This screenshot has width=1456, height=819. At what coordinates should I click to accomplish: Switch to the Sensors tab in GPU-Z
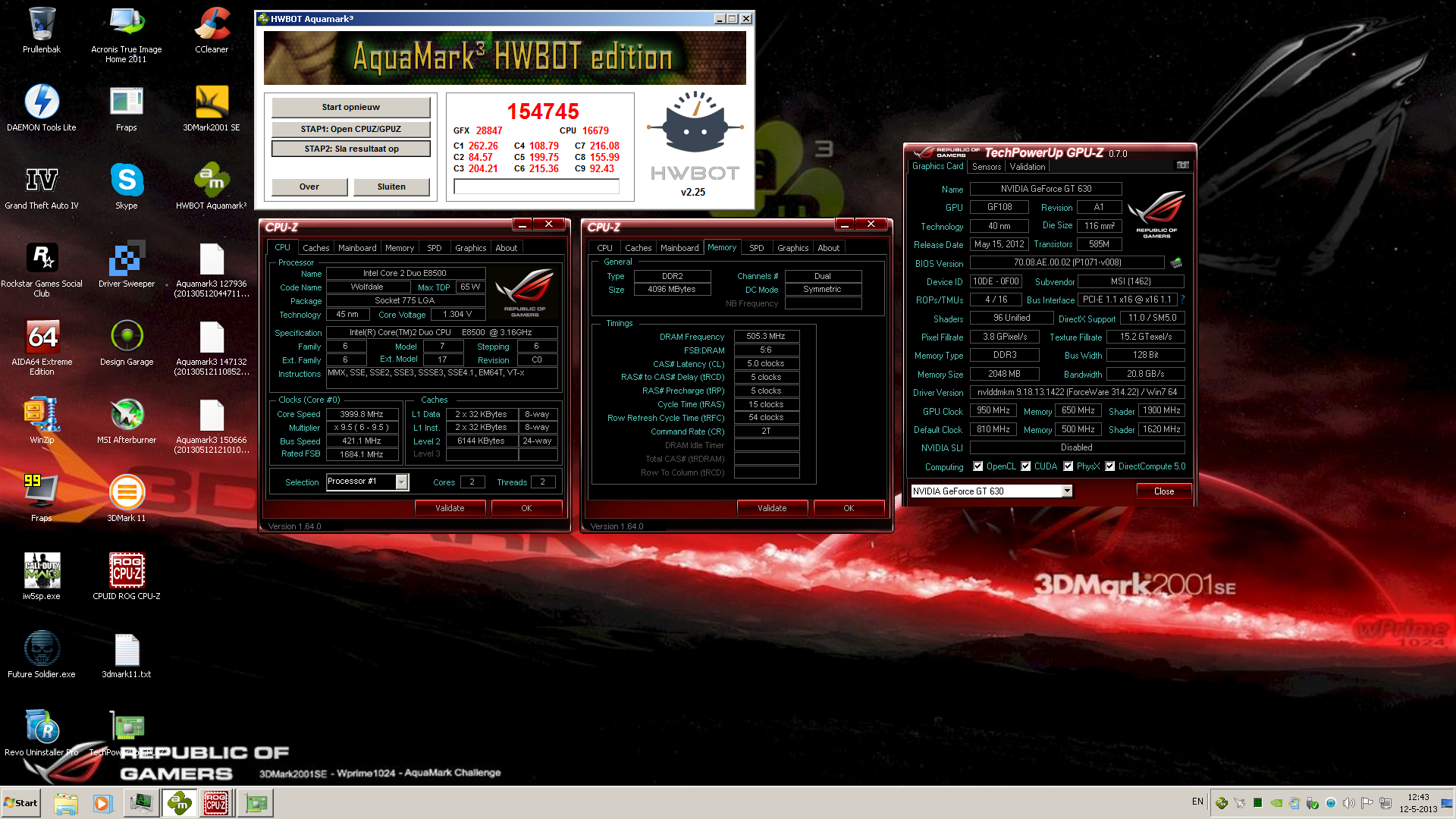(x=987, y=167)
